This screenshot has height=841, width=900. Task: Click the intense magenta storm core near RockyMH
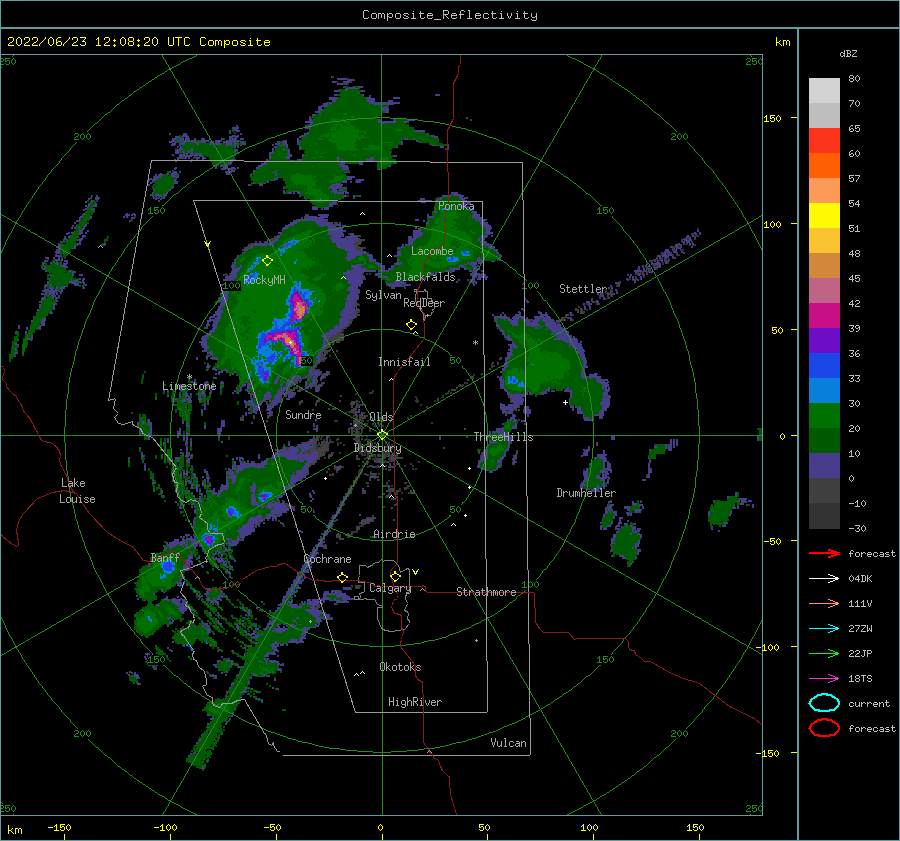click(298, 306)
